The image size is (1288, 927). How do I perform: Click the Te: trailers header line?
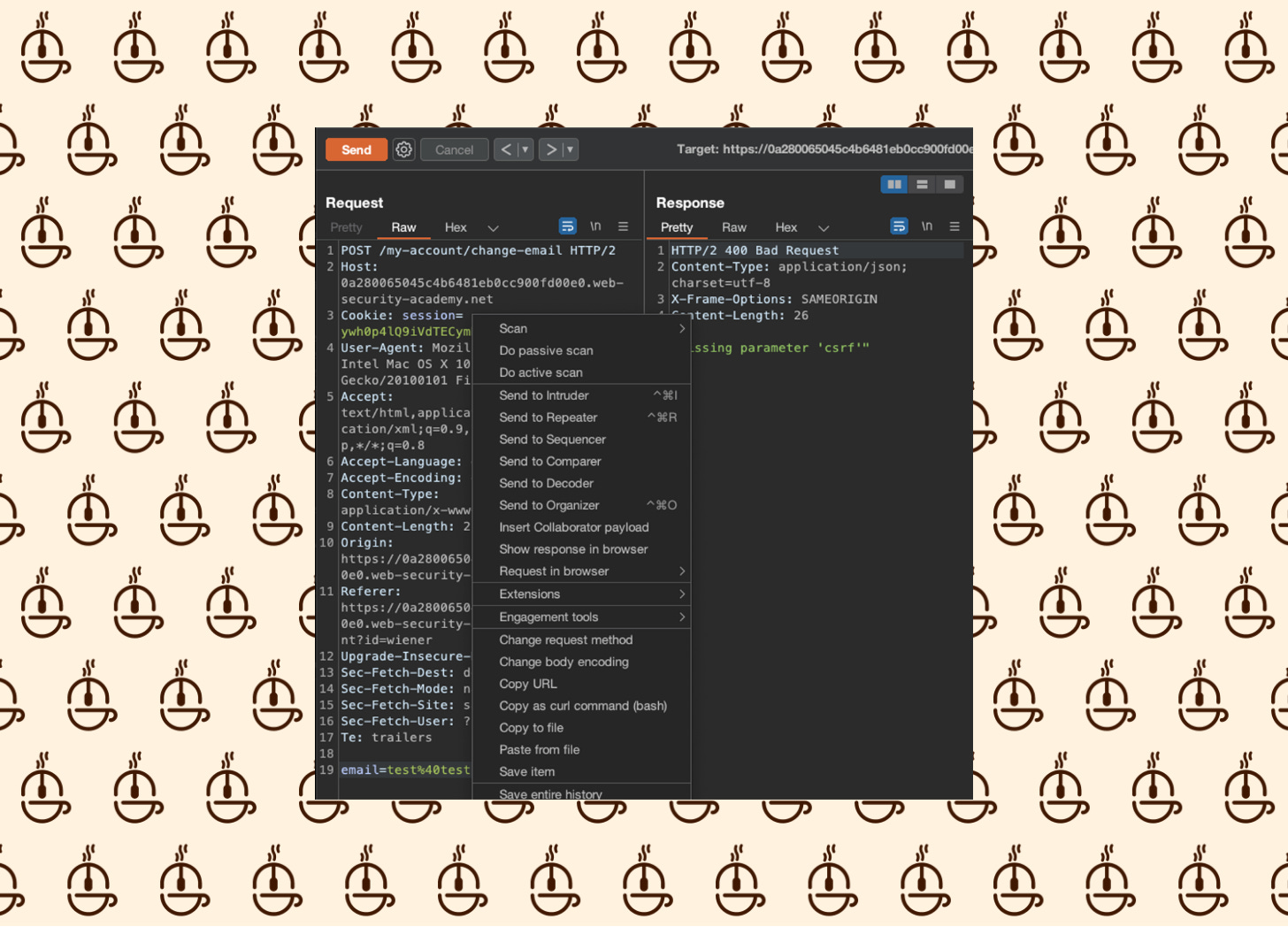pyautogui.click(x=387, y=738)
